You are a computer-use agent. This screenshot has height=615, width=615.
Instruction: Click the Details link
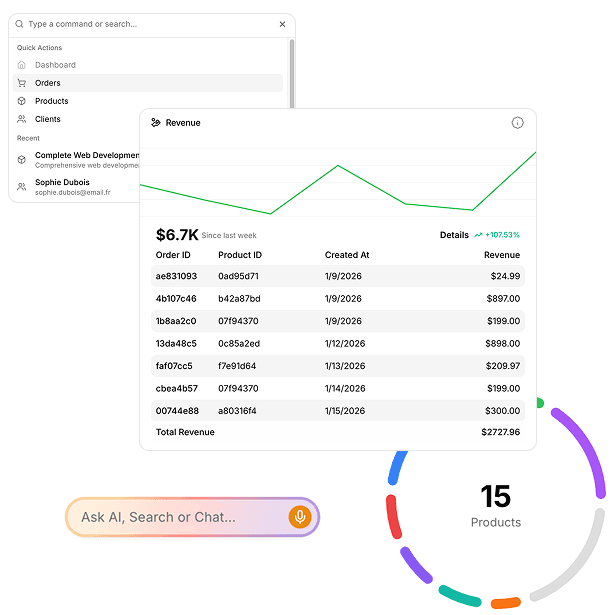[454, 235]
